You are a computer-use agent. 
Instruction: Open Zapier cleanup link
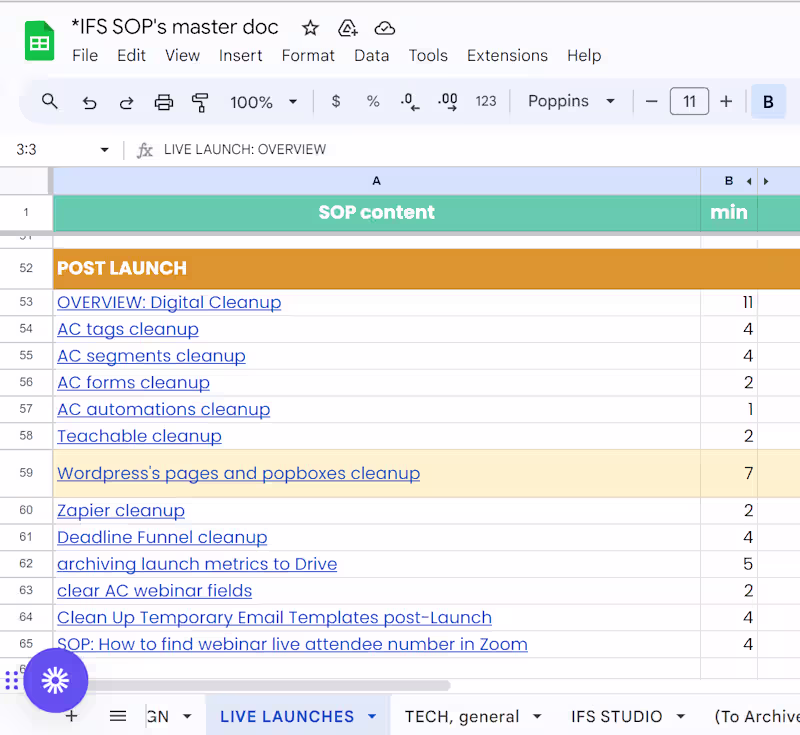(121, 511)
